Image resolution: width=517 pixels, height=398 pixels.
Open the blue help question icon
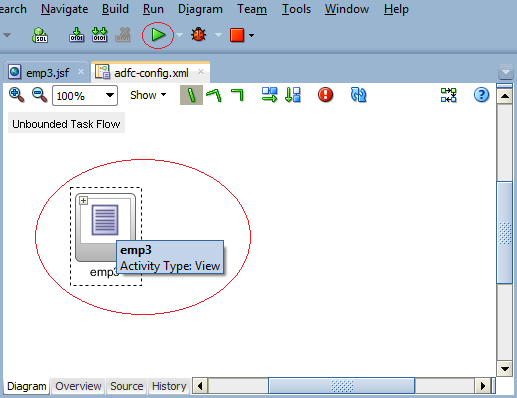tap(481, 95)
